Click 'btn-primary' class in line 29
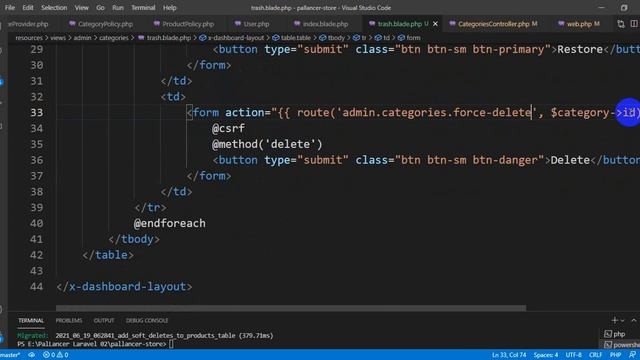Viewport: 640px width, 360px height. [x=509, y=49]
